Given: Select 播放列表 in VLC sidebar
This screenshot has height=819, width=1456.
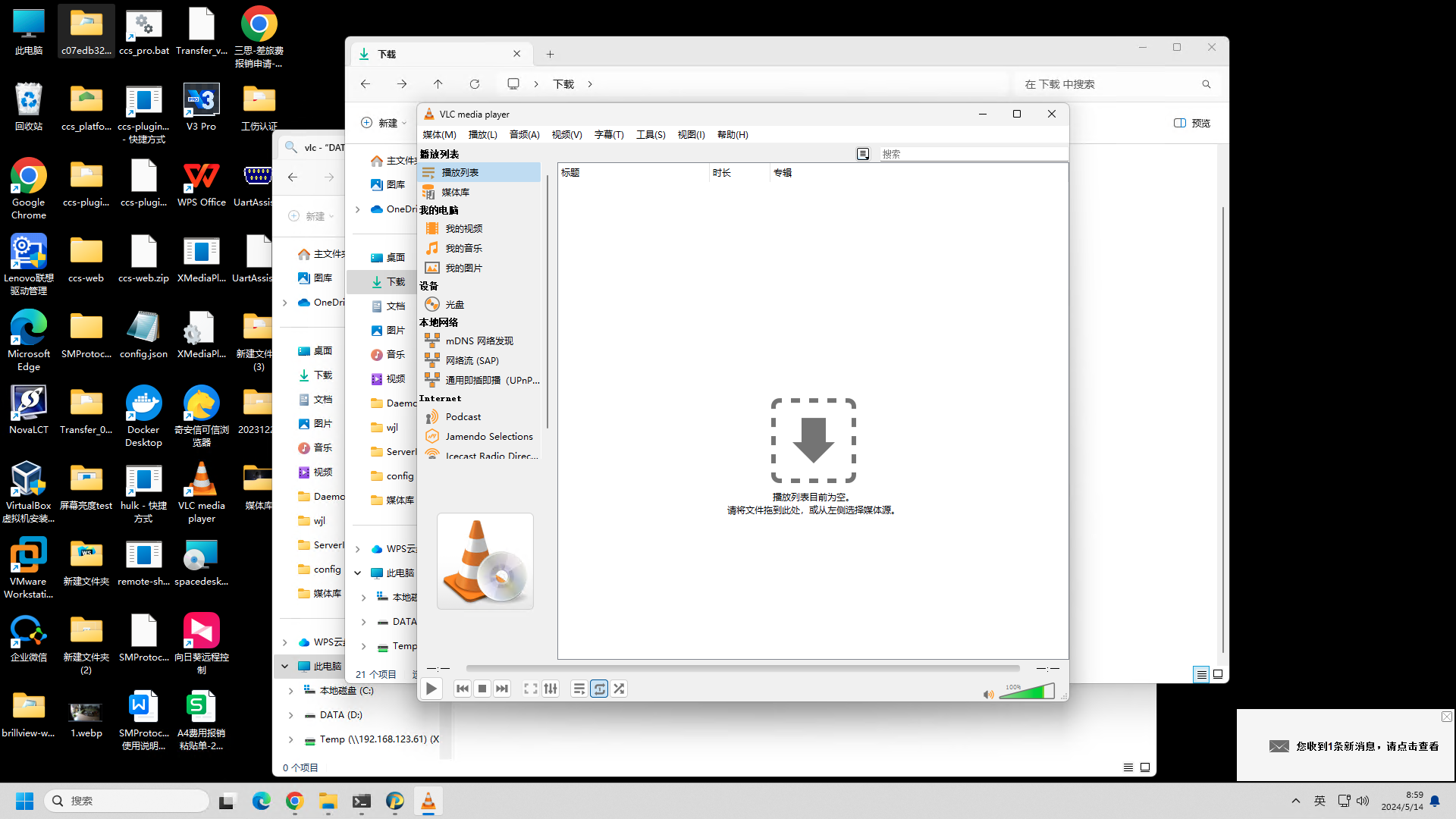Looking at the screenshot, I should click(480, 173).
